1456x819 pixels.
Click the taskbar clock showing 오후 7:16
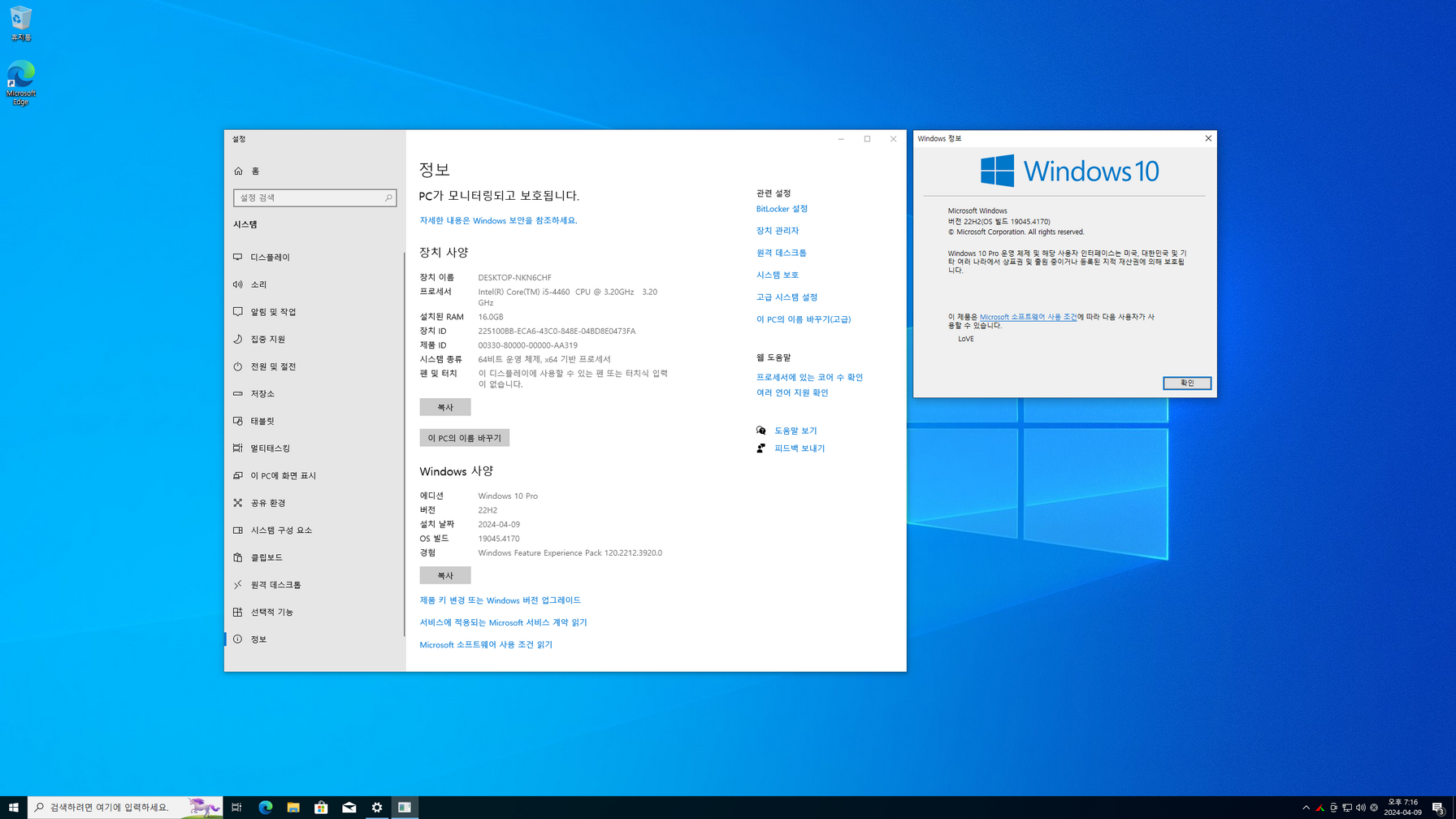(1402, 807)
